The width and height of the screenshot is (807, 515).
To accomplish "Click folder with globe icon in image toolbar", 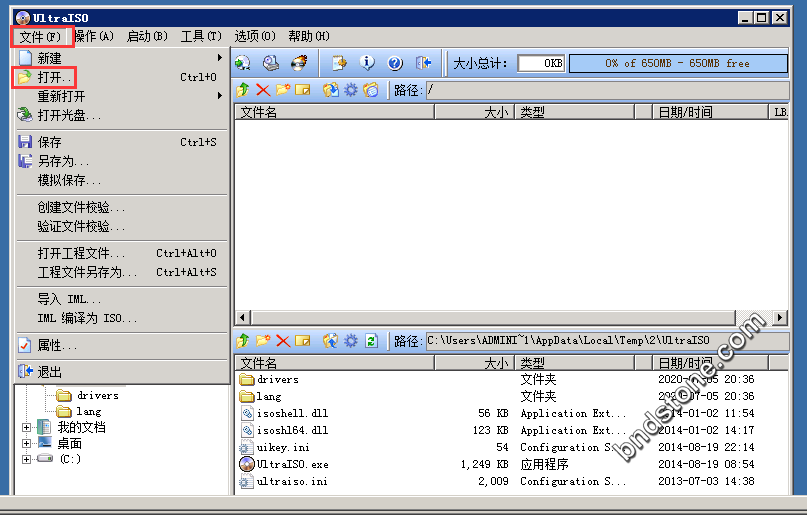I will (371, 90).
